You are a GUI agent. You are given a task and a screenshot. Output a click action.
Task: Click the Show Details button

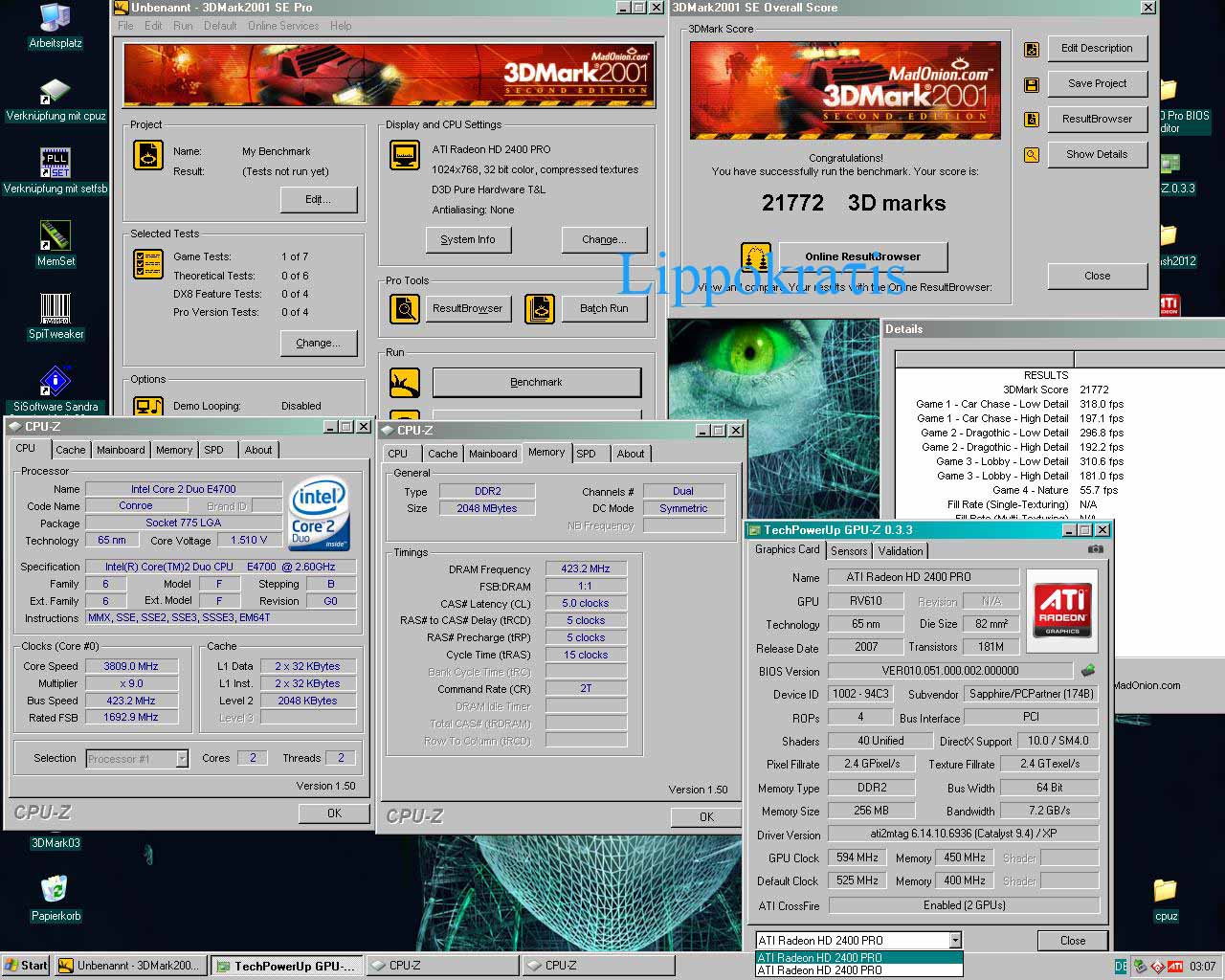point(1097,154)
